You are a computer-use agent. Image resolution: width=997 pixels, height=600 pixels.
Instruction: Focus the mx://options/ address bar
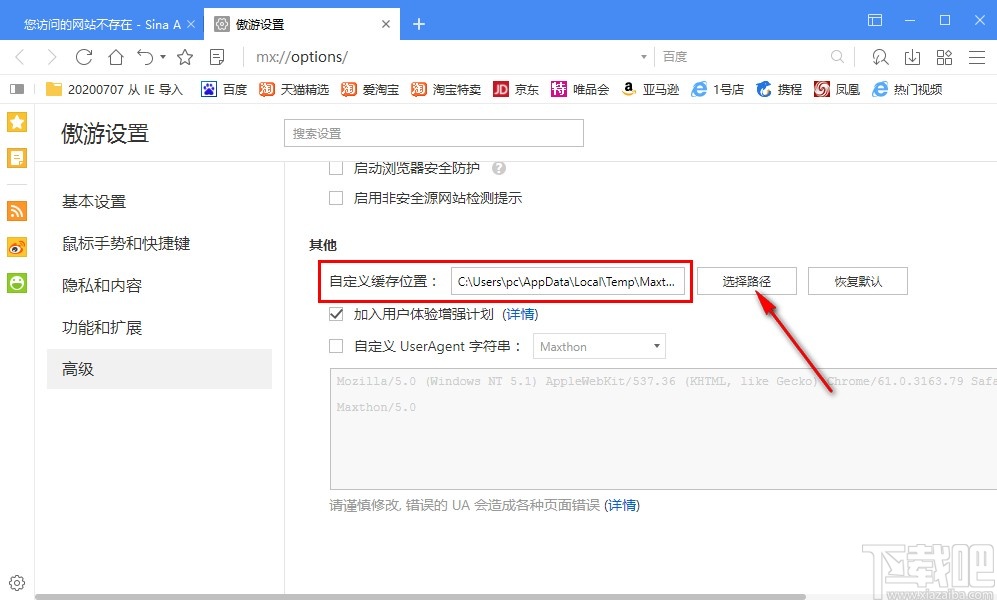coord(445,57)
